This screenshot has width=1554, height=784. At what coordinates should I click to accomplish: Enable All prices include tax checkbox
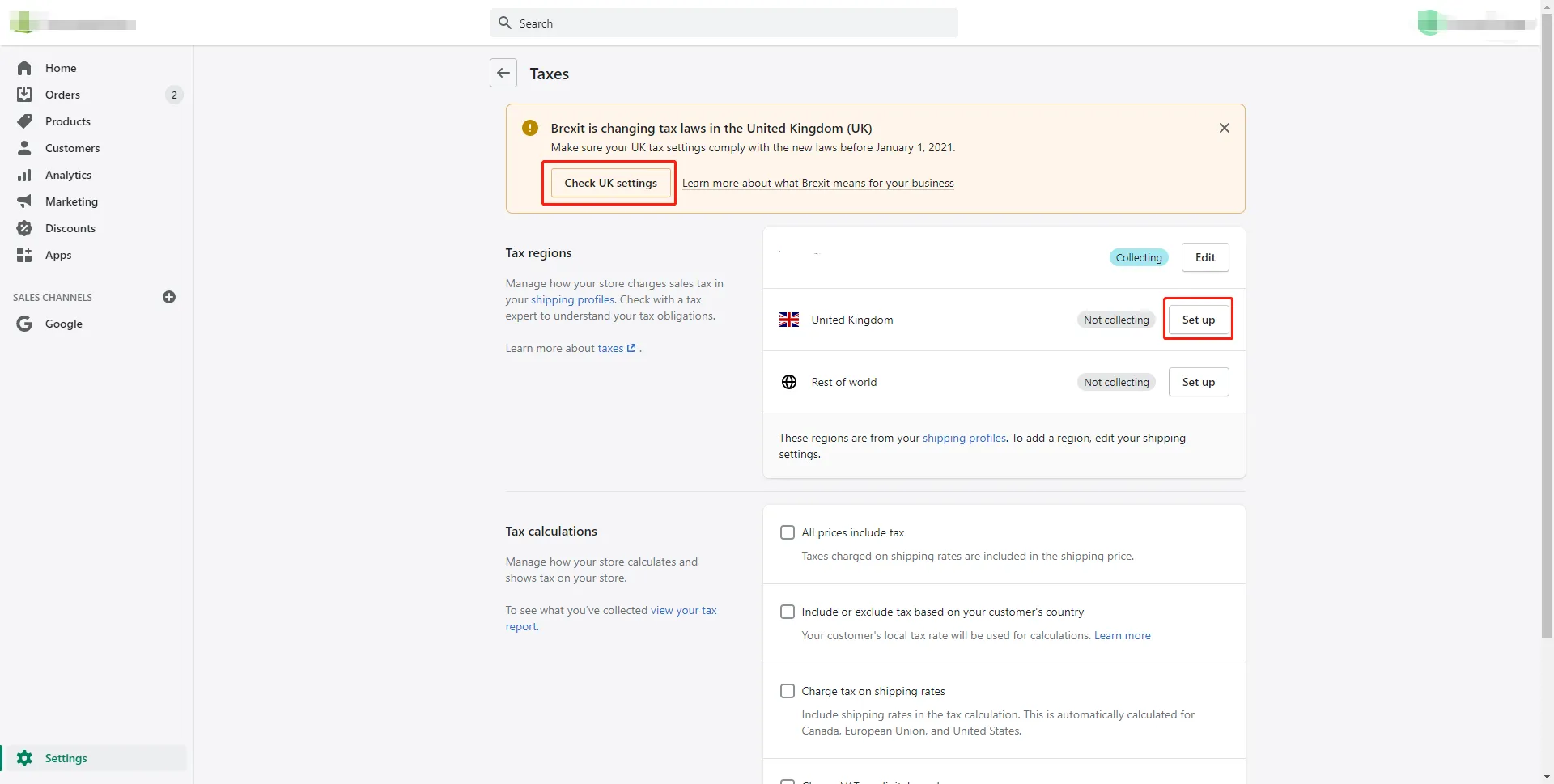pos(787,532)
